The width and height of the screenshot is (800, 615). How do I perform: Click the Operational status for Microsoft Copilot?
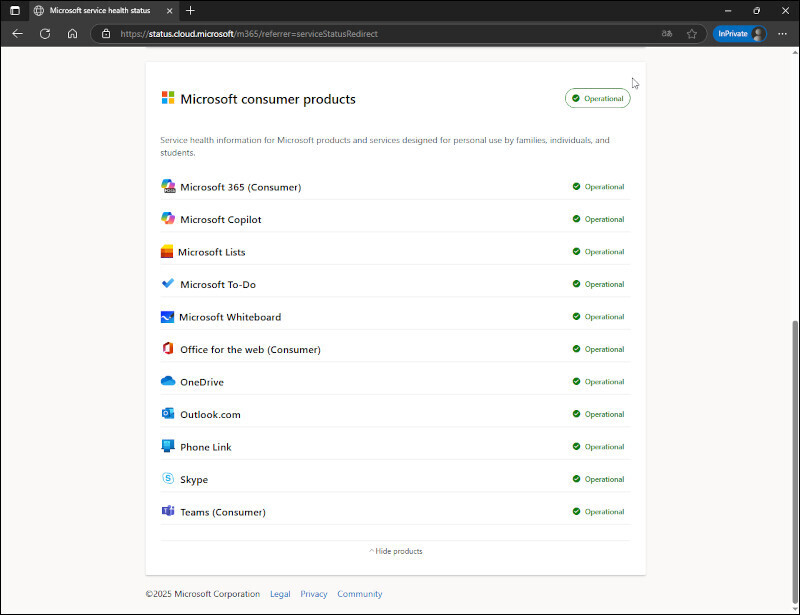pos(598,219)
